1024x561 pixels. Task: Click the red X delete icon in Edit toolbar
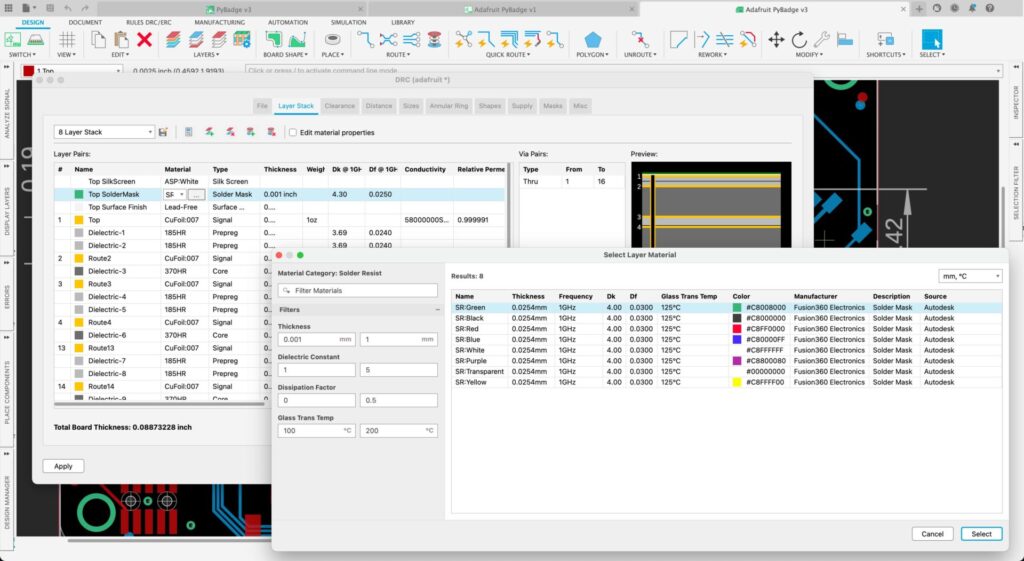144,40
